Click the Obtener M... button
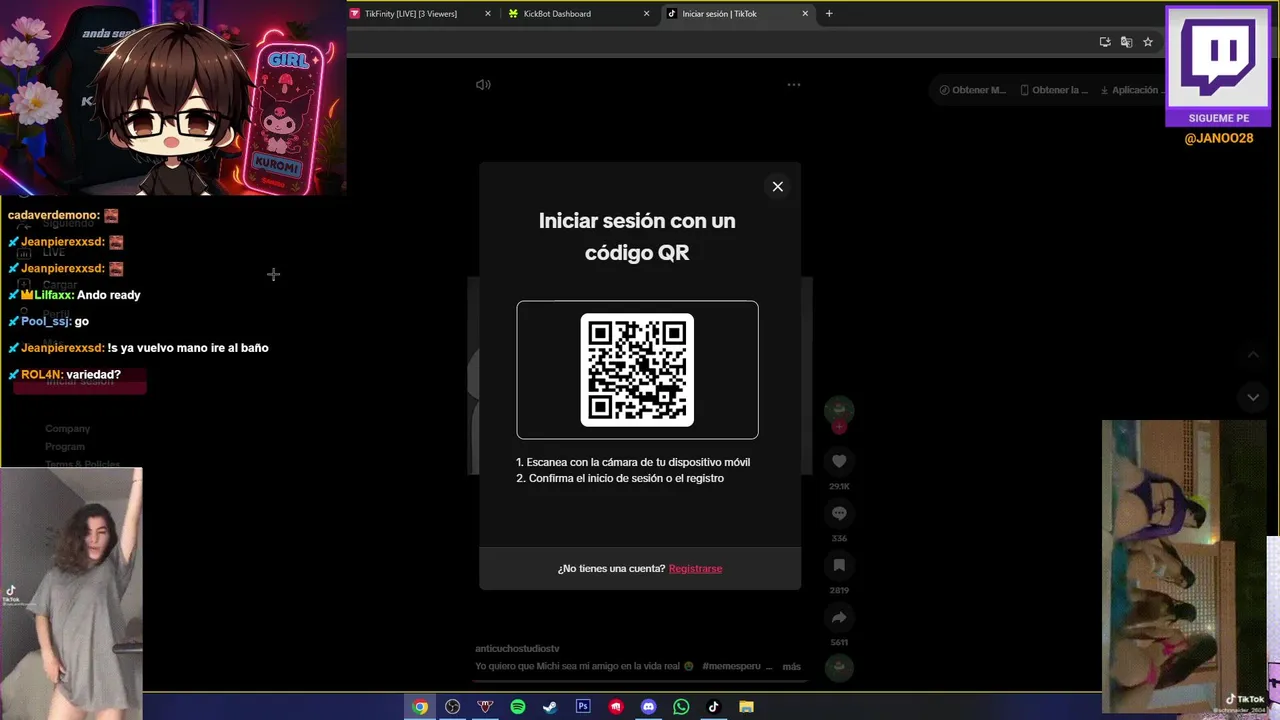This screenshot has width=1280, height=720. coord(973,90)
